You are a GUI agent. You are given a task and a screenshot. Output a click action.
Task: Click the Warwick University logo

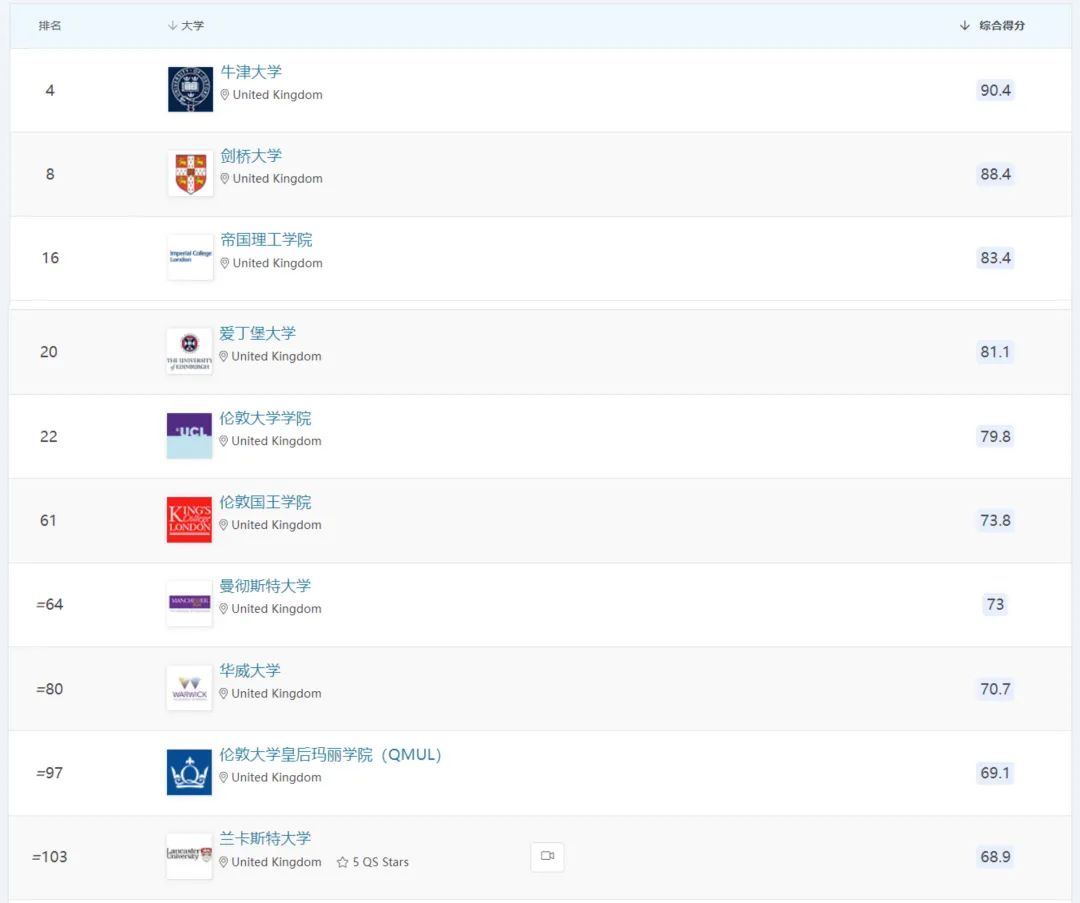point(189,688)
